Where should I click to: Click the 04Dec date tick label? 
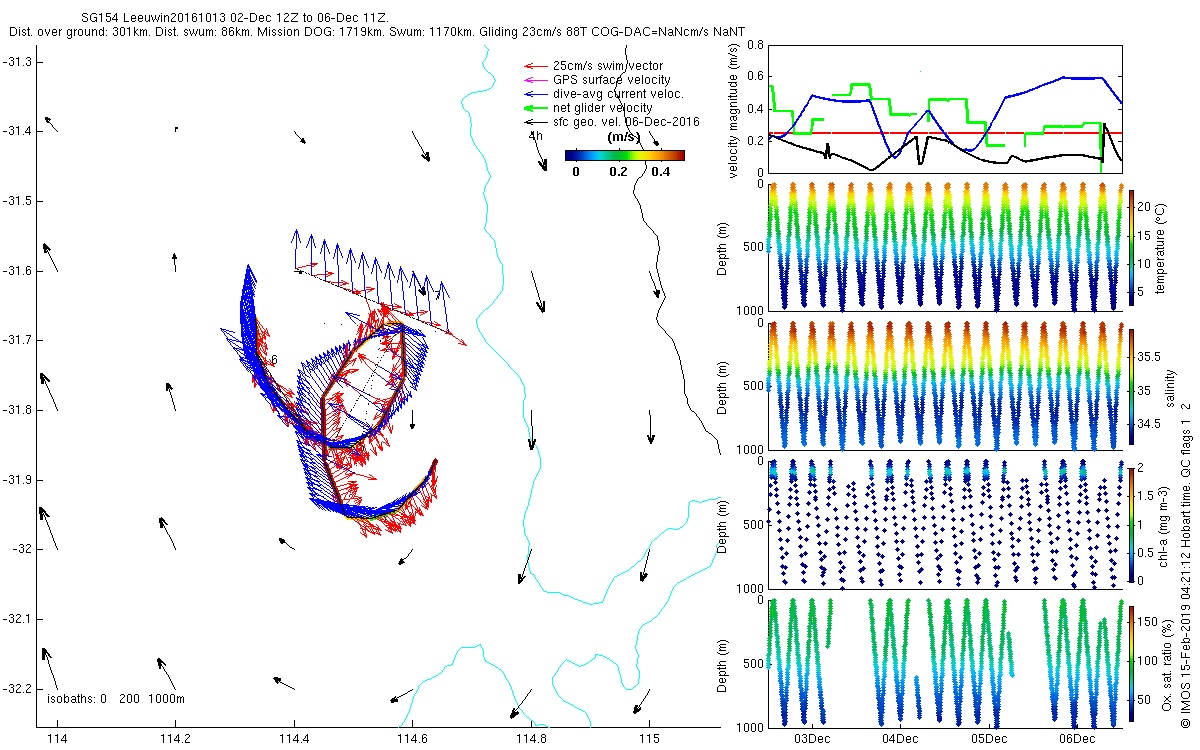point(899,738)
